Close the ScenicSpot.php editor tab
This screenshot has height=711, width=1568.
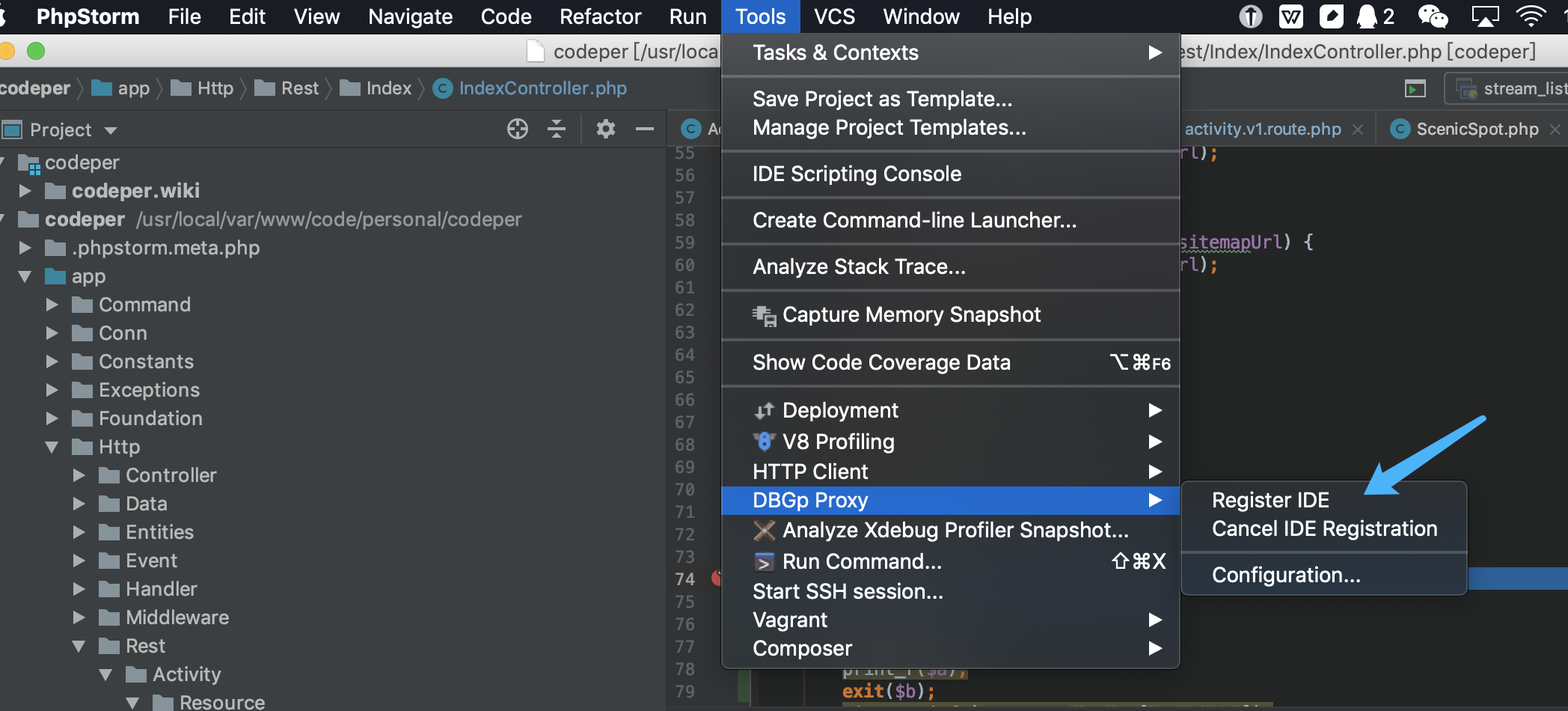pyautogui.click(x=1556, y=129)
